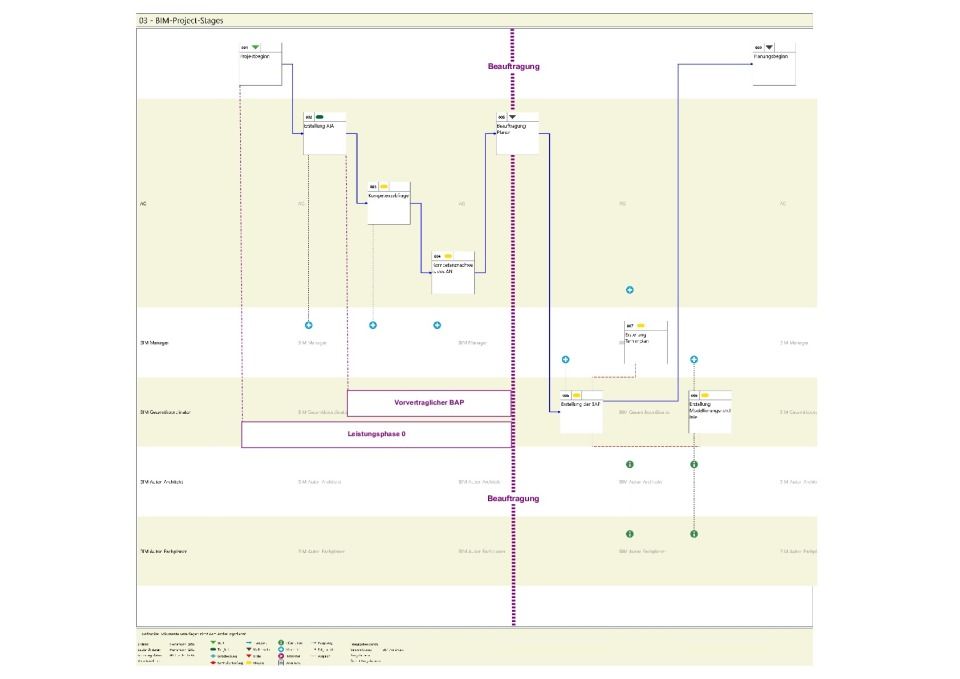Click upper Beauftragung milestone label
960x679 pixels.
tap(514, 66)
